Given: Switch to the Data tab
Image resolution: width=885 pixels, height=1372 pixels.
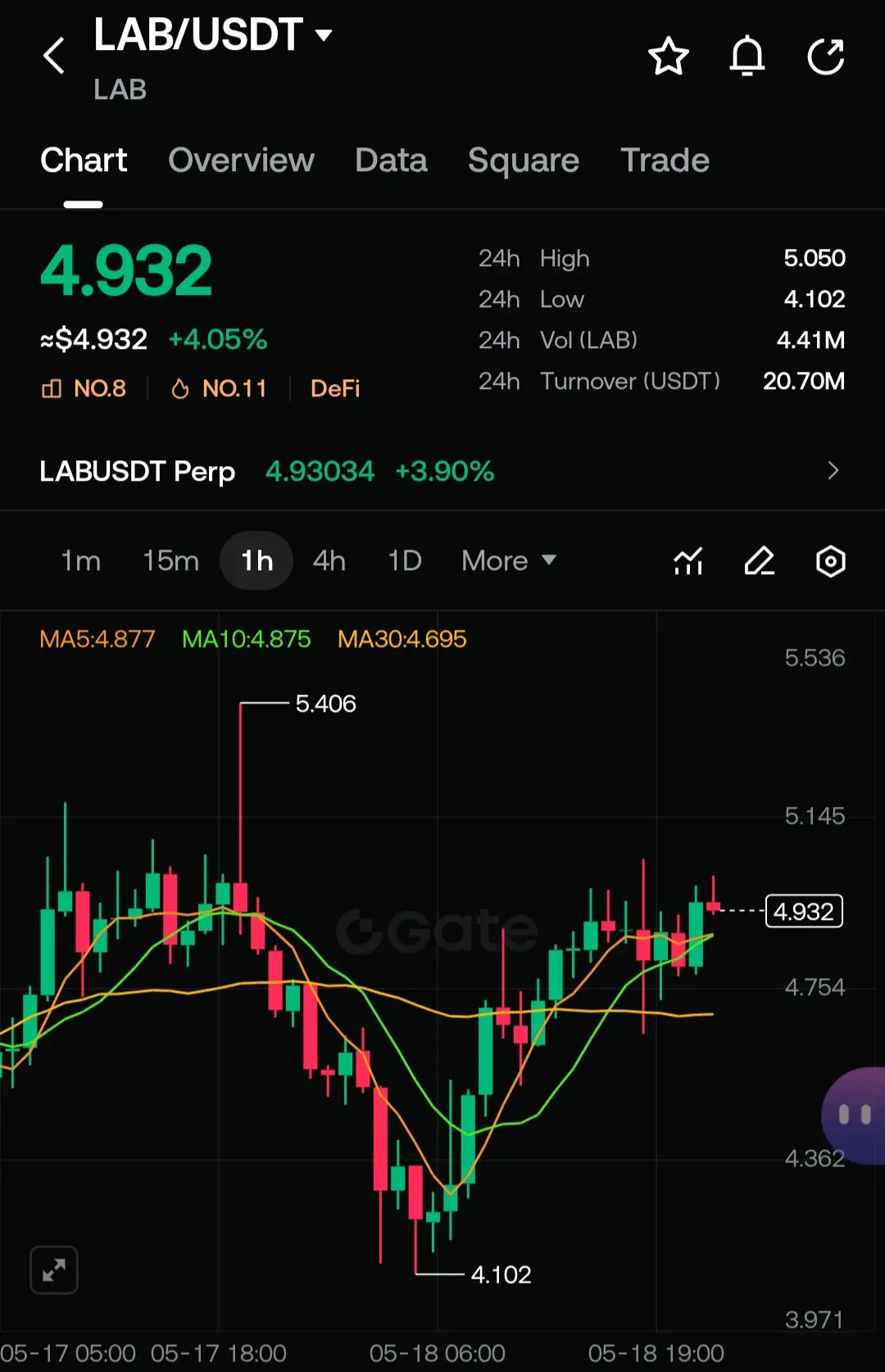Looking at the screenshot, I should [391, 161].
